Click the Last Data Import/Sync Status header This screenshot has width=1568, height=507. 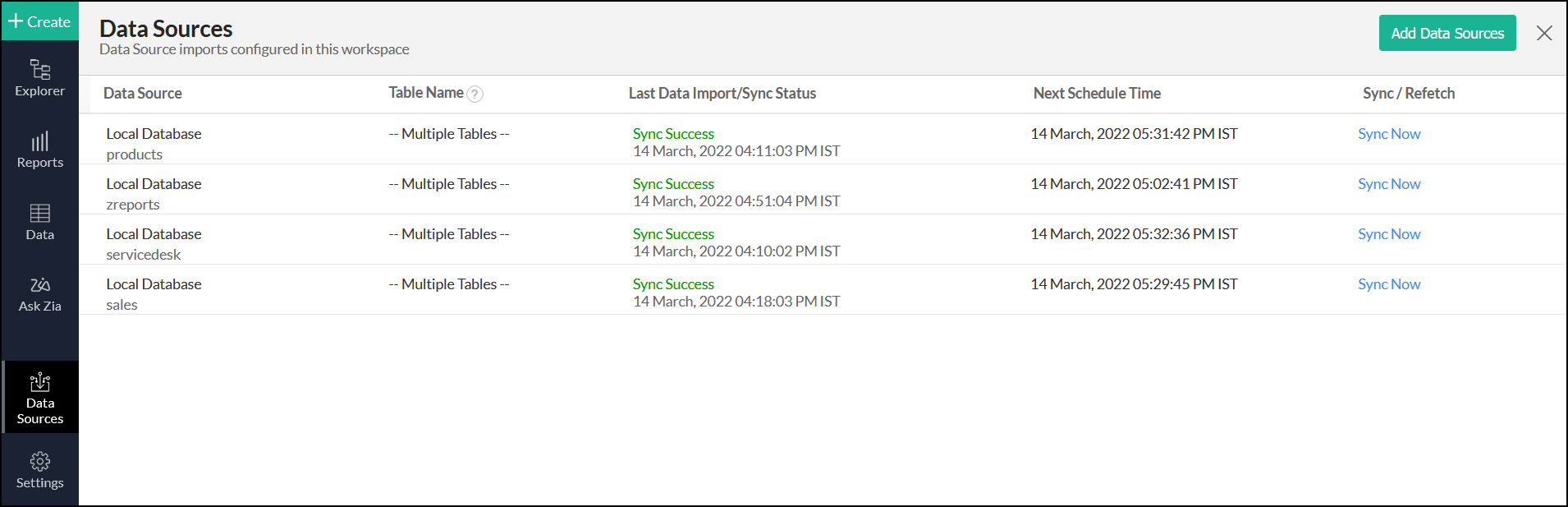pos(722,94)
